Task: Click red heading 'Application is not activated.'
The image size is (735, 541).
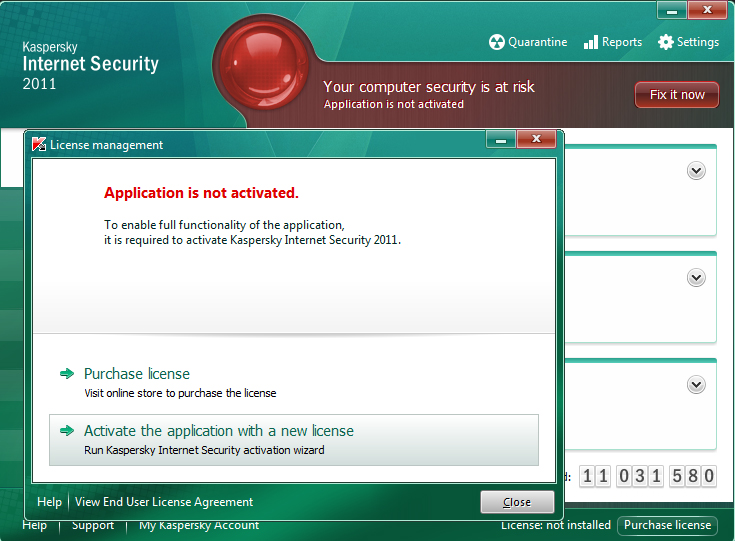Action: point(201,193)
